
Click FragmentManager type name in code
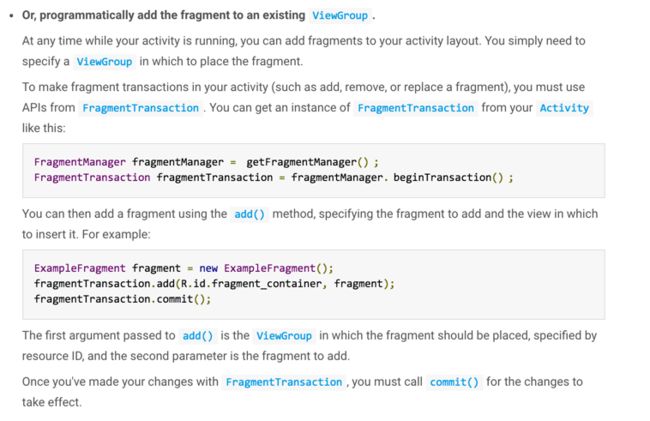pos(80,162)
